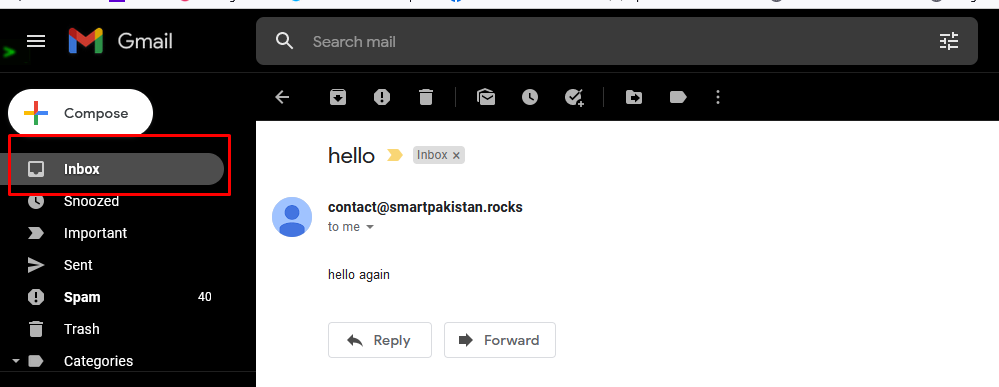
Task: Open the main menu hamburger icon
Action: click(x=36, y=41)
